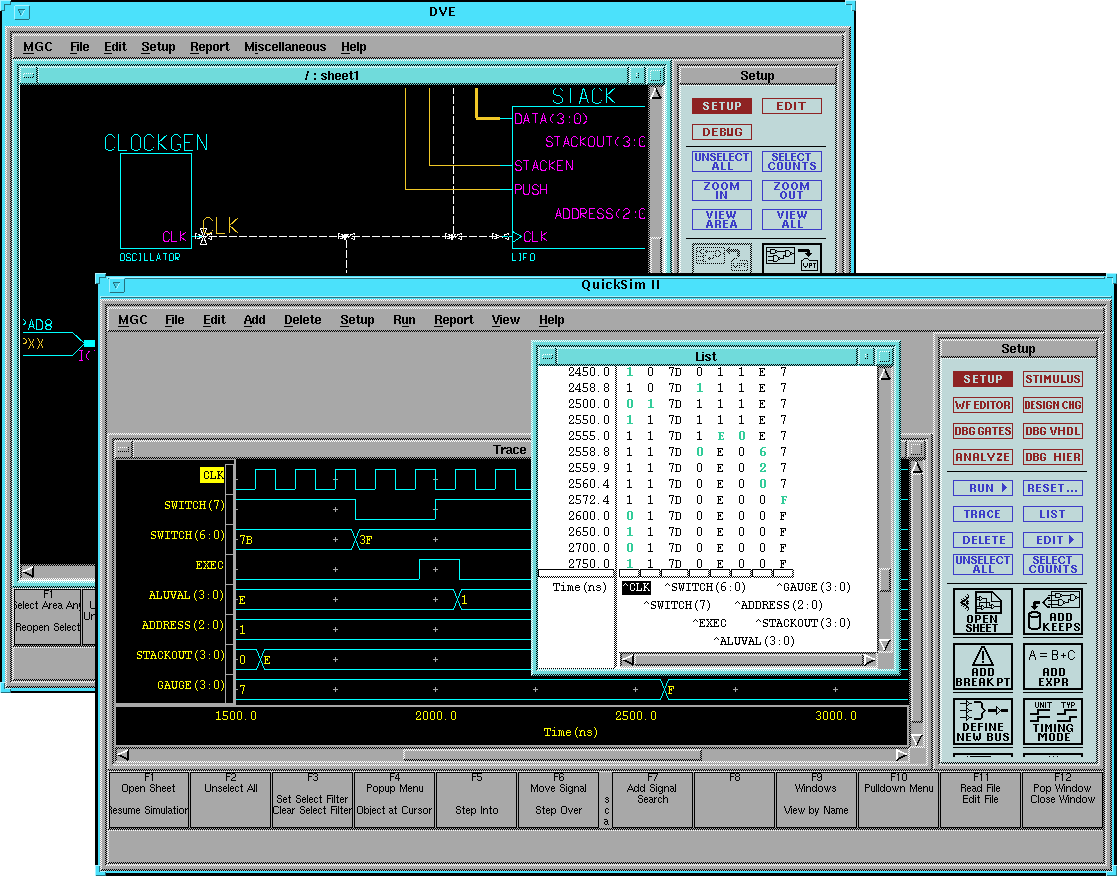Click Trace window scroll-right arrow
This screenshot has width=1117, height=876.
coord(902,755)
